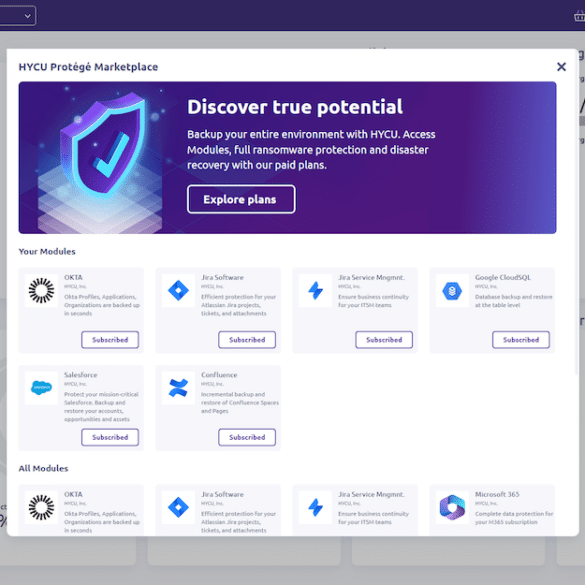Screen dimensions: 585x585
Task: Click the OKTA logo under Your Modules
Action: [x=41, y=290]
